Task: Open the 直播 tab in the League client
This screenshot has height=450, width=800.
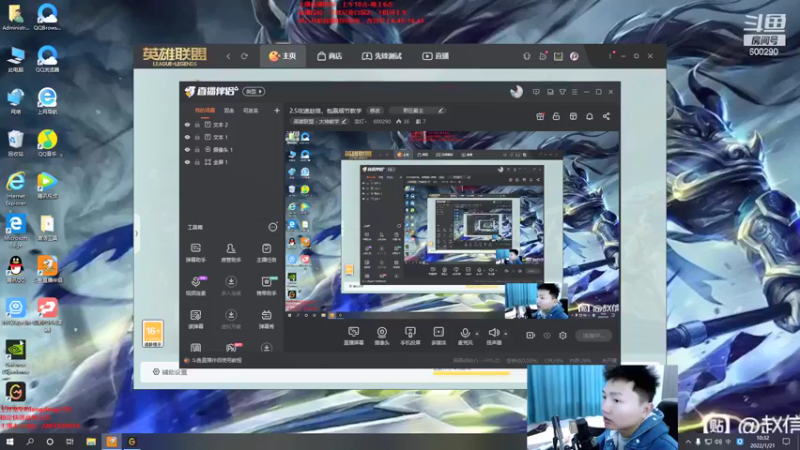Action: point(435,56)
